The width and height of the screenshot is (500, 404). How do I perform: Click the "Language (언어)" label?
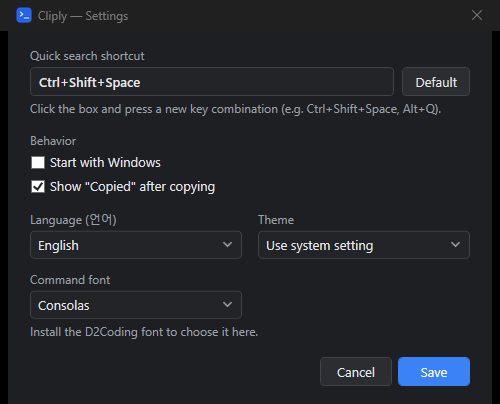pos(73,220)
